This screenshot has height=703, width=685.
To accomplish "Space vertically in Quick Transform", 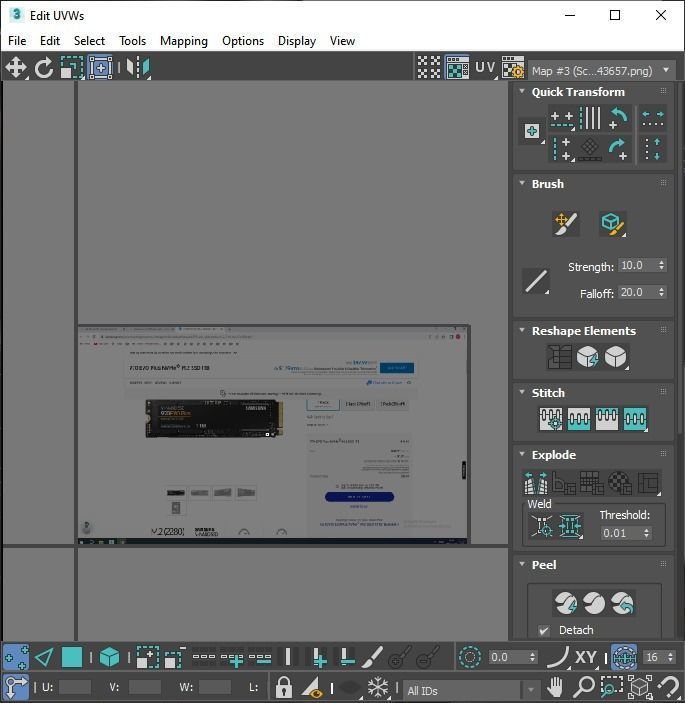I will (x=653, y=149).
